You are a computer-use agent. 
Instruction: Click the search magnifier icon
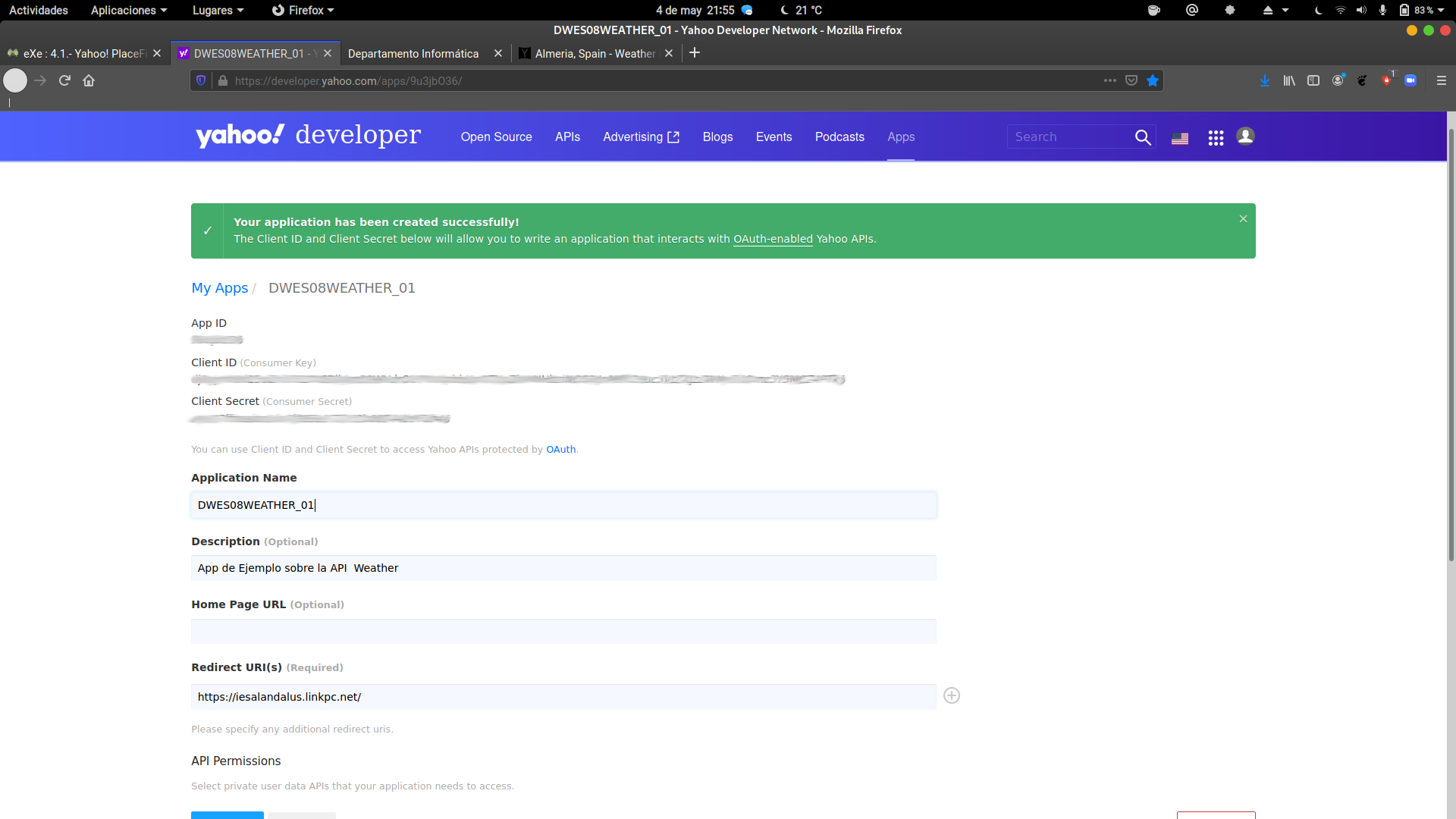pyautogui.click(x=1143, y=137)
